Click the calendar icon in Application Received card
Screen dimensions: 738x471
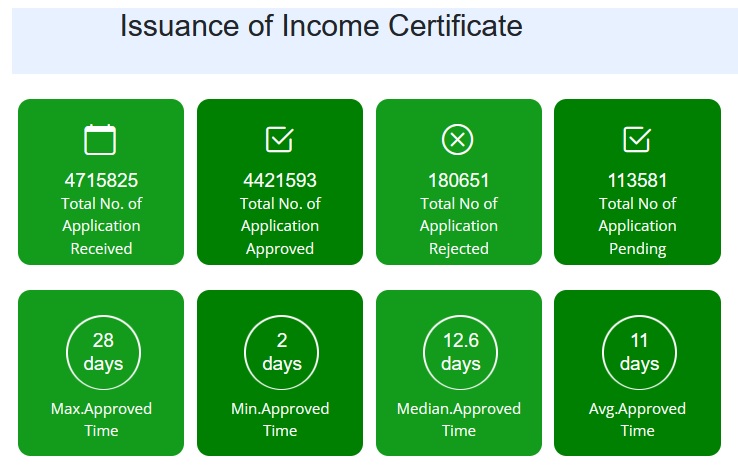click(x=100, y=140)
